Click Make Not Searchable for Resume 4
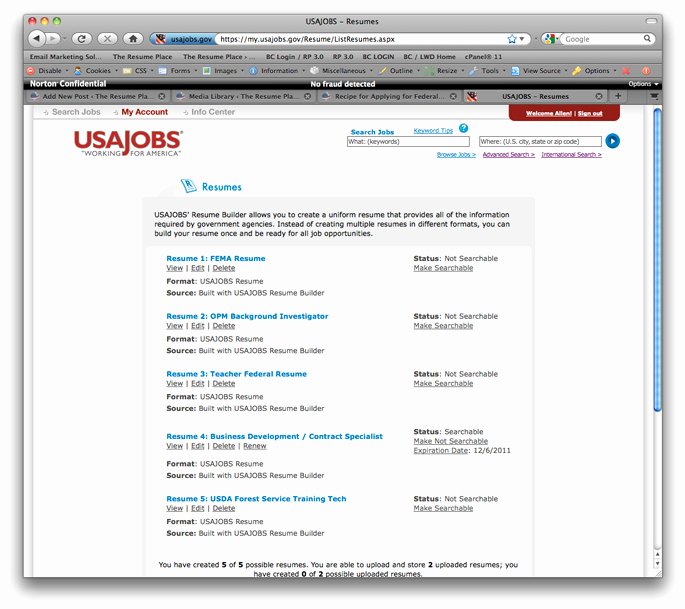This screenshot has height=609, width=685. pos(450,441)
